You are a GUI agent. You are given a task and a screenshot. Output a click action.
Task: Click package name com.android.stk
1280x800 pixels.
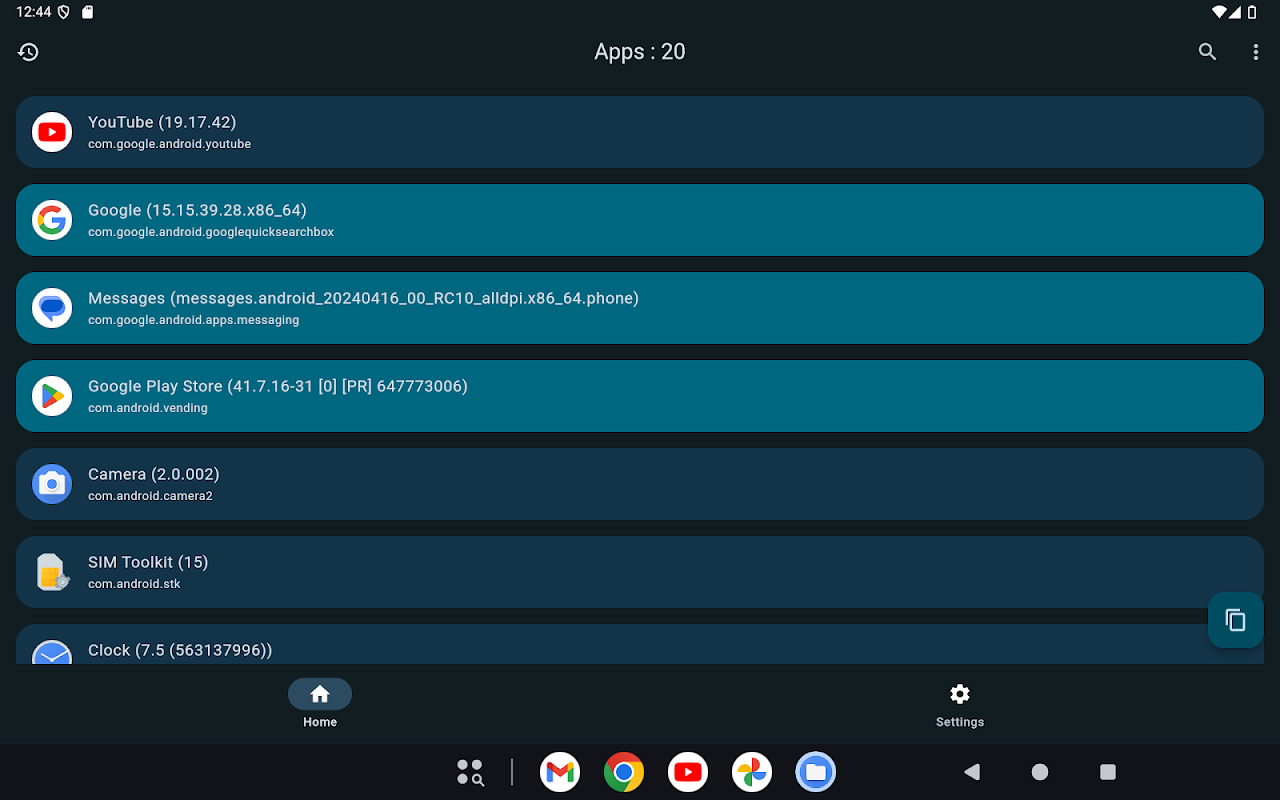click(x=134, y=584)
